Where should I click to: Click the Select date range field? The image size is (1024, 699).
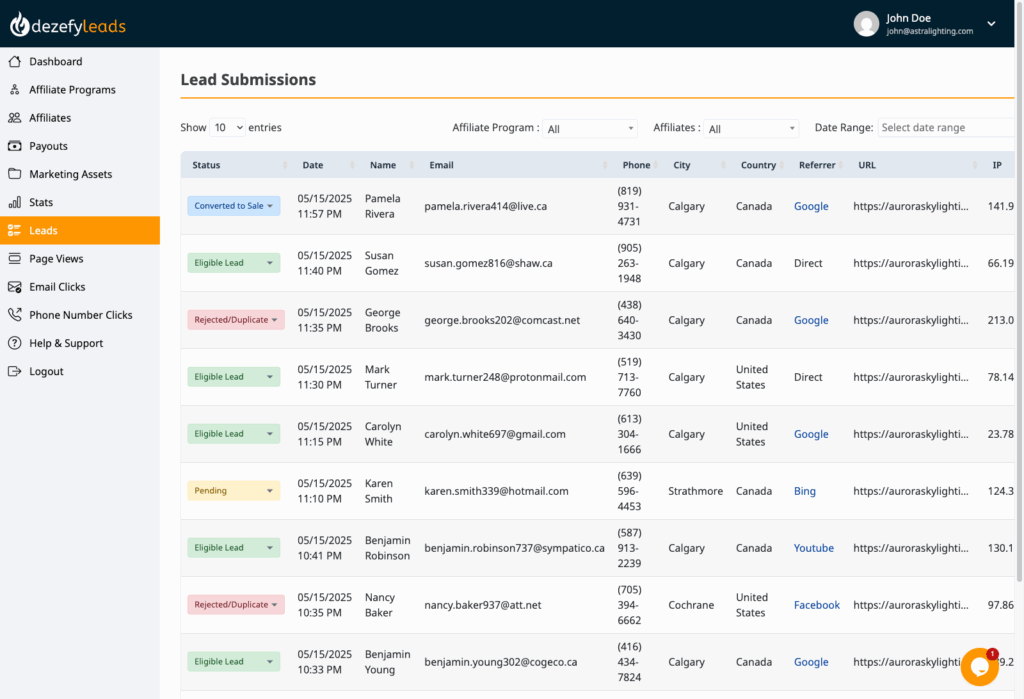(x=946, y=127)
